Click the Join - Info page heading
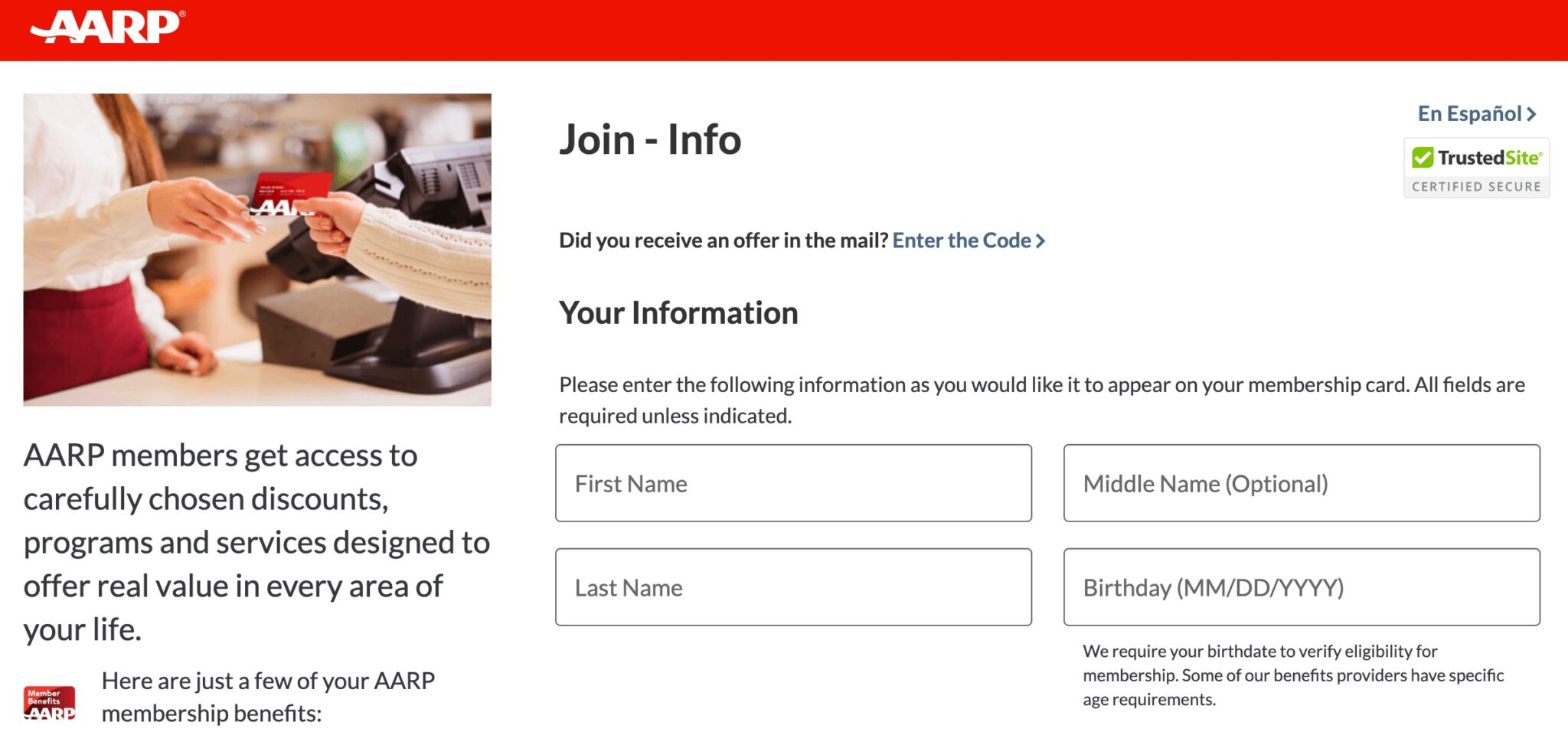1568x745 pixels. 650,139
